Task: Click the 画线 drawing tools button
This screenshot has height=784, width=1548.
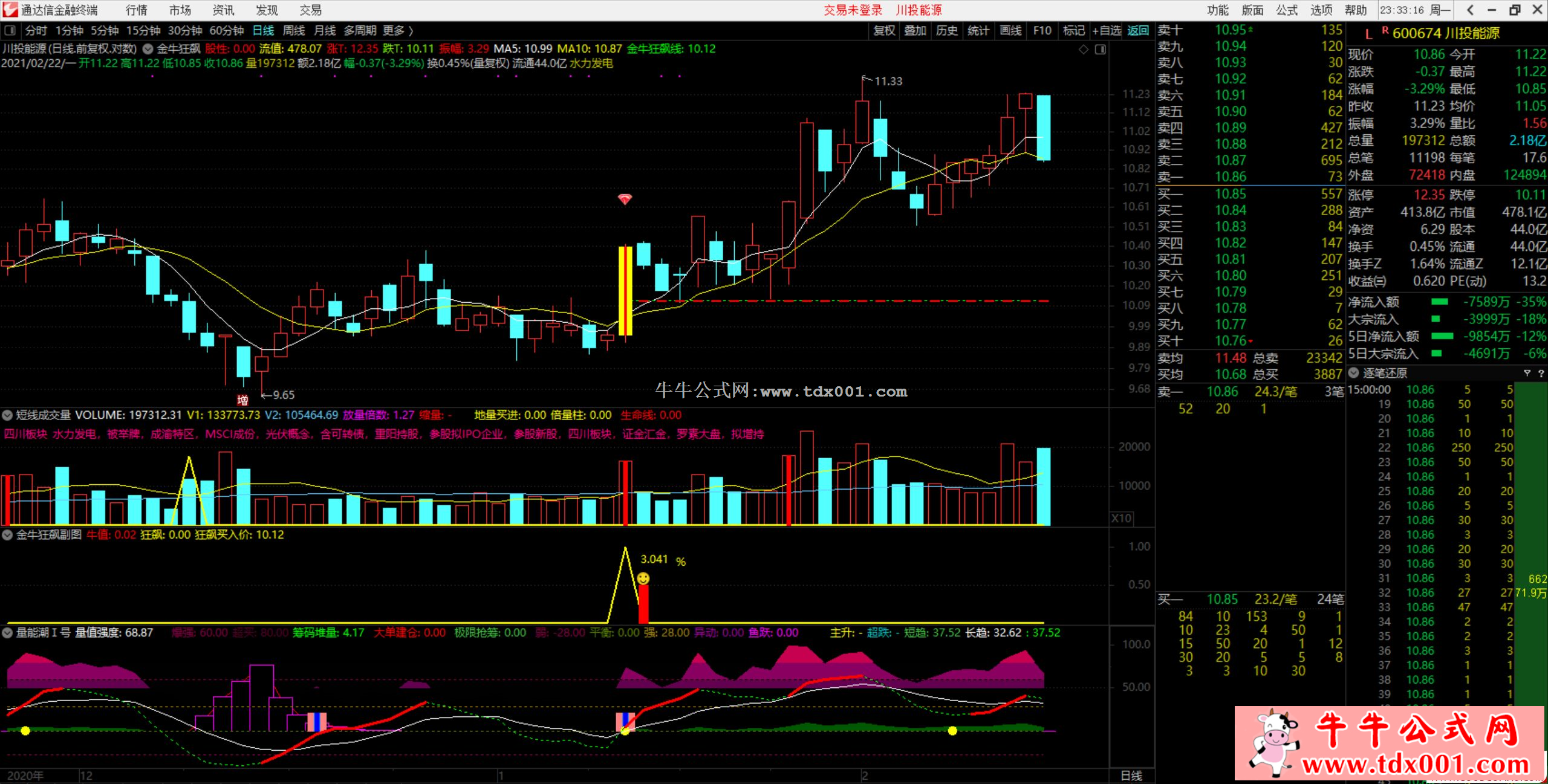Action: coord(1010,30)
